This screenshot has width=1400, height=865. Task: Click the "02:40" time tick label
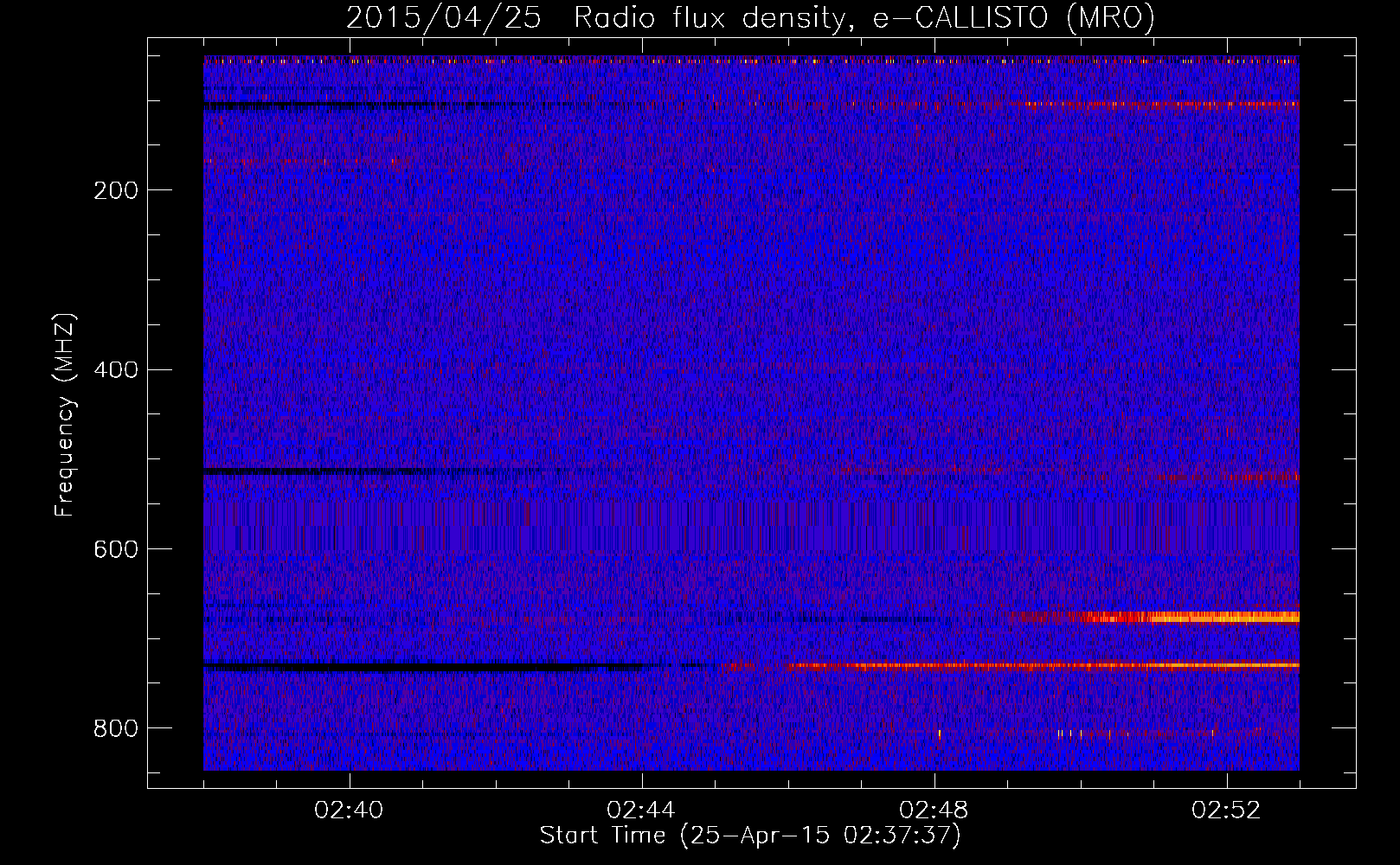pyautogui.click(x=350, y=811)
